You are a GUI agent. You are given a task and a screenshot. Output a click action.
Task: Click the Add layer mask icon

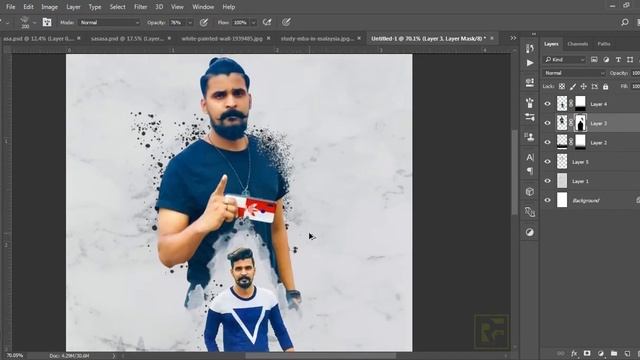pyautogui.click(x=587, y=353)
